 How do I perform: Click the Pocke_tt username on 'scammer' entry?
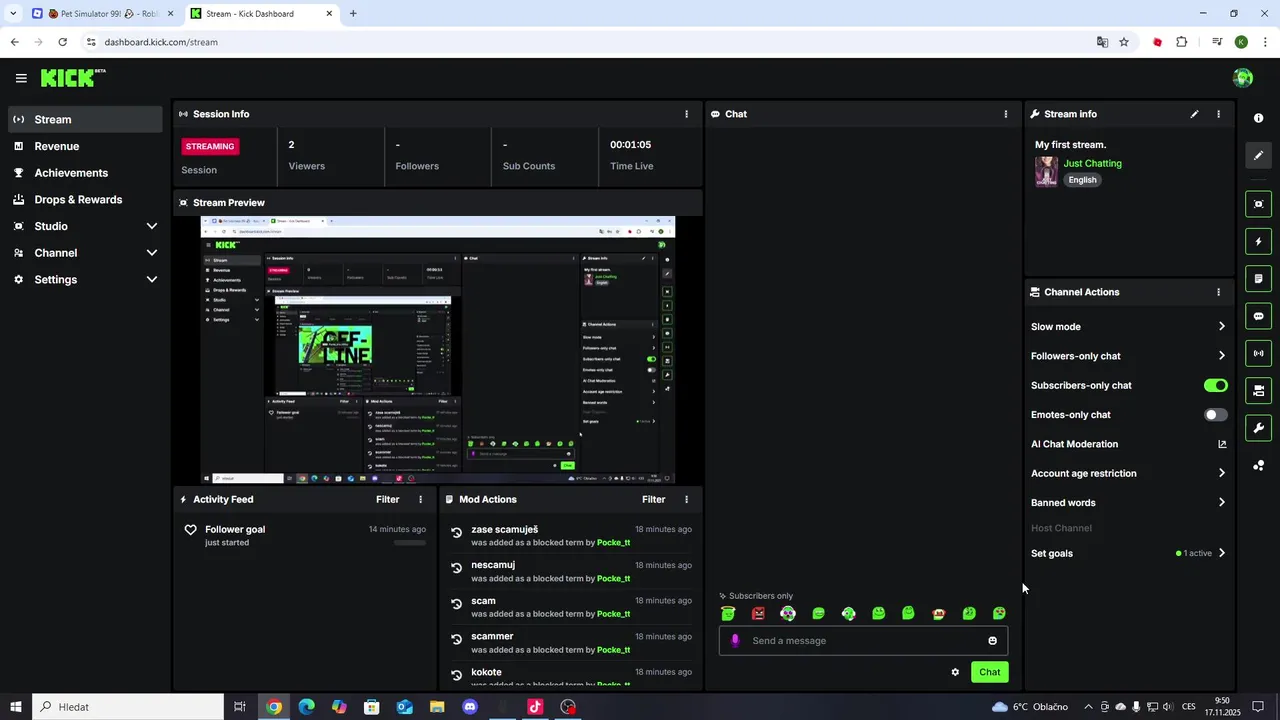(x=613, y=650)
